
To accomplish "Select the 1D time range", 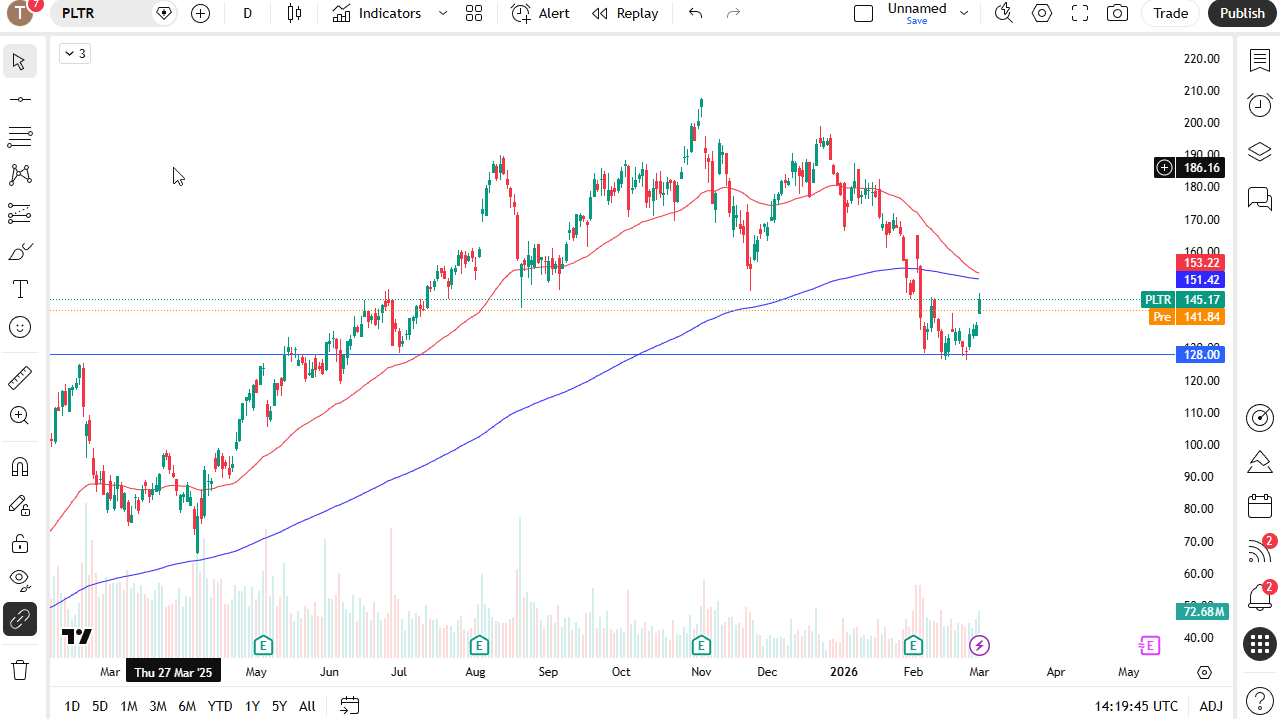I will 72,706.
